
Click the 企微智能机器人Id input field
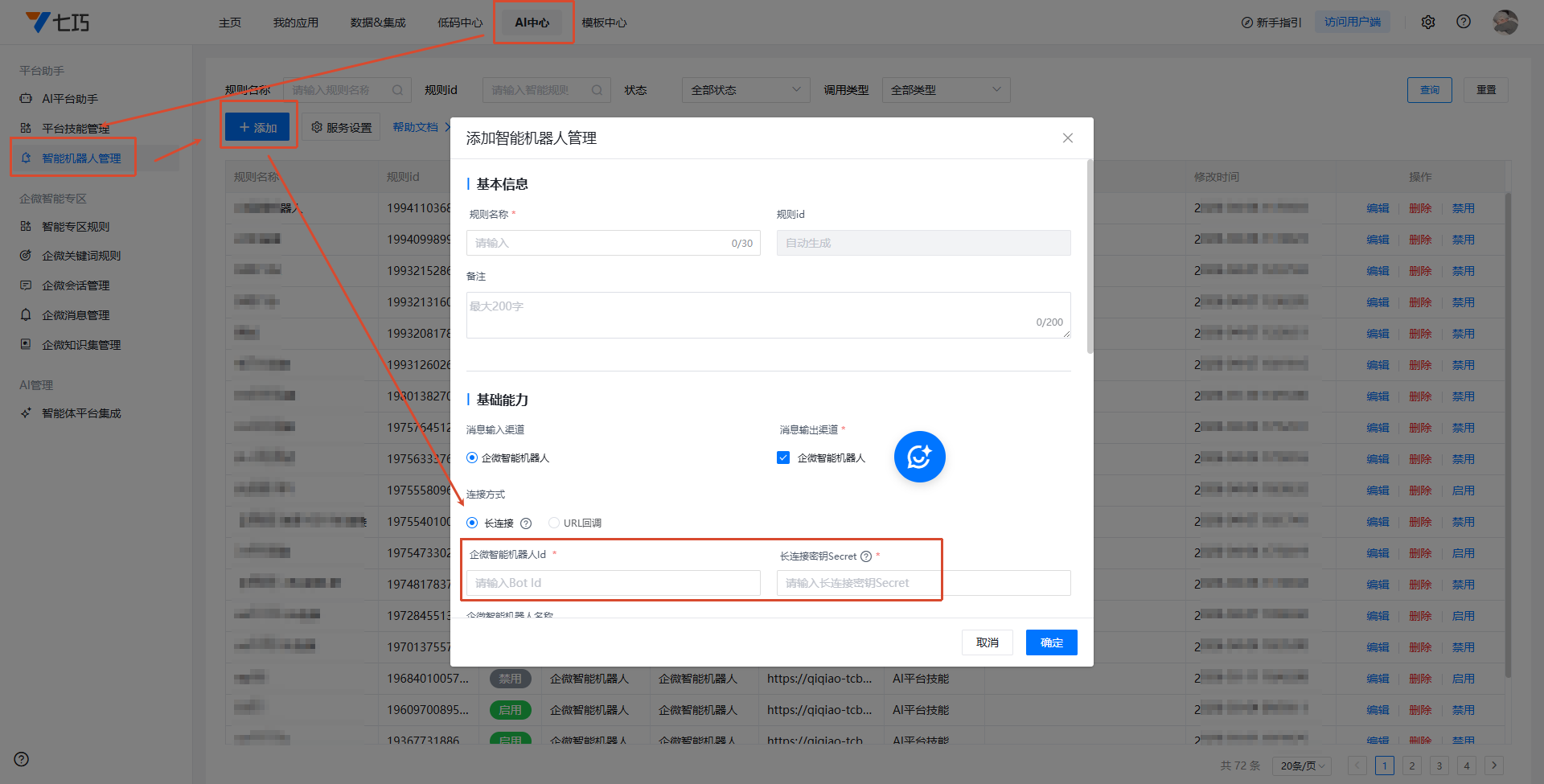tap(613, 583)
